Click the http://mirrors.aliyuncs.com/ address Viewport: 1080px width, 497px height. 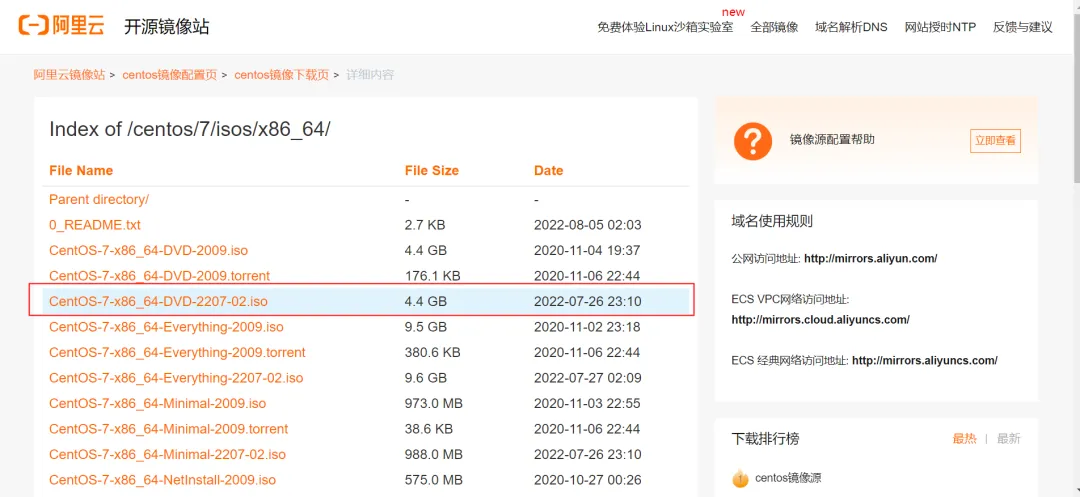(x=925, y=361)
